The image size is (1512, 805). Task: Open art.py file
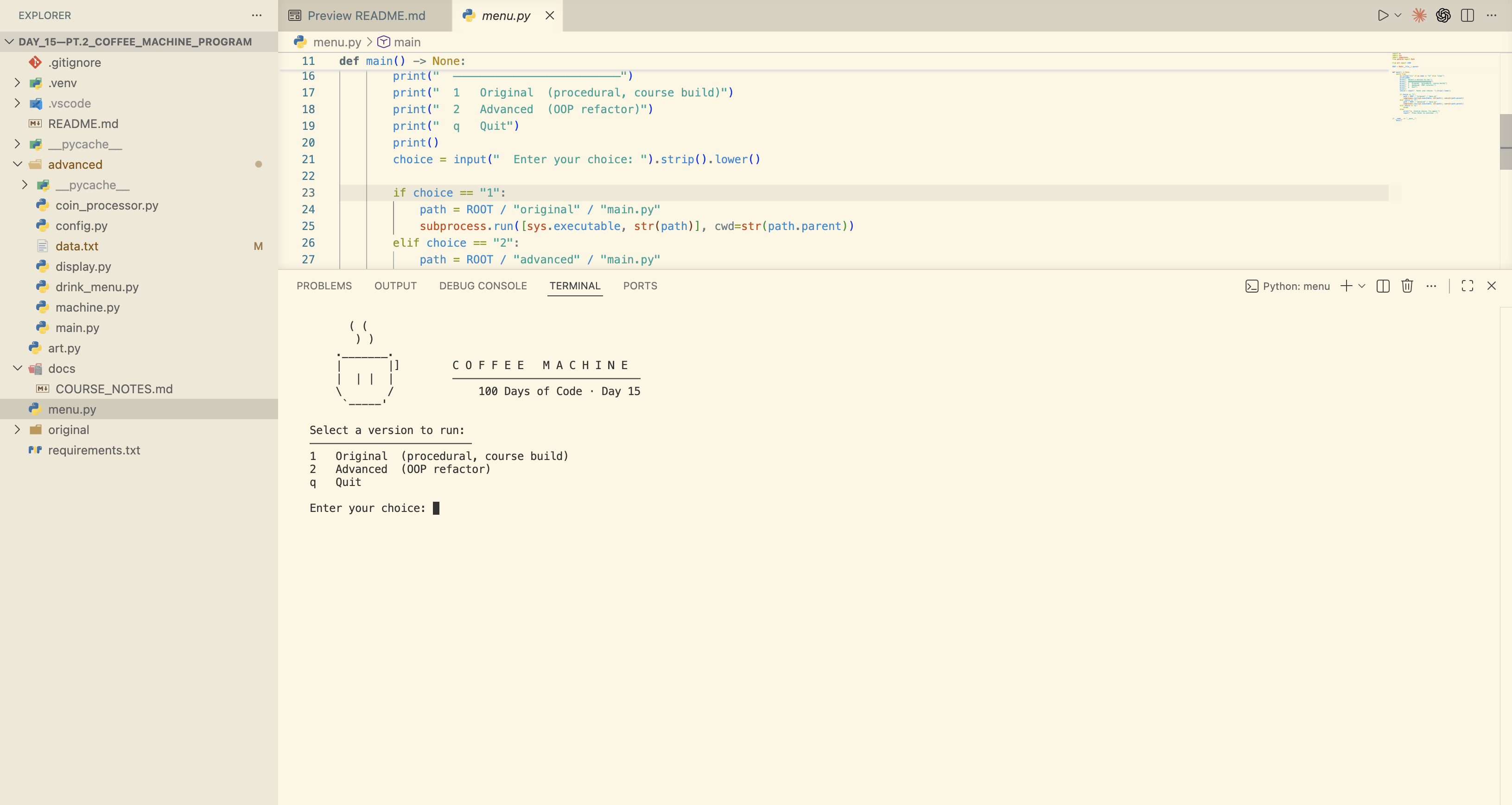click(139, 348)
